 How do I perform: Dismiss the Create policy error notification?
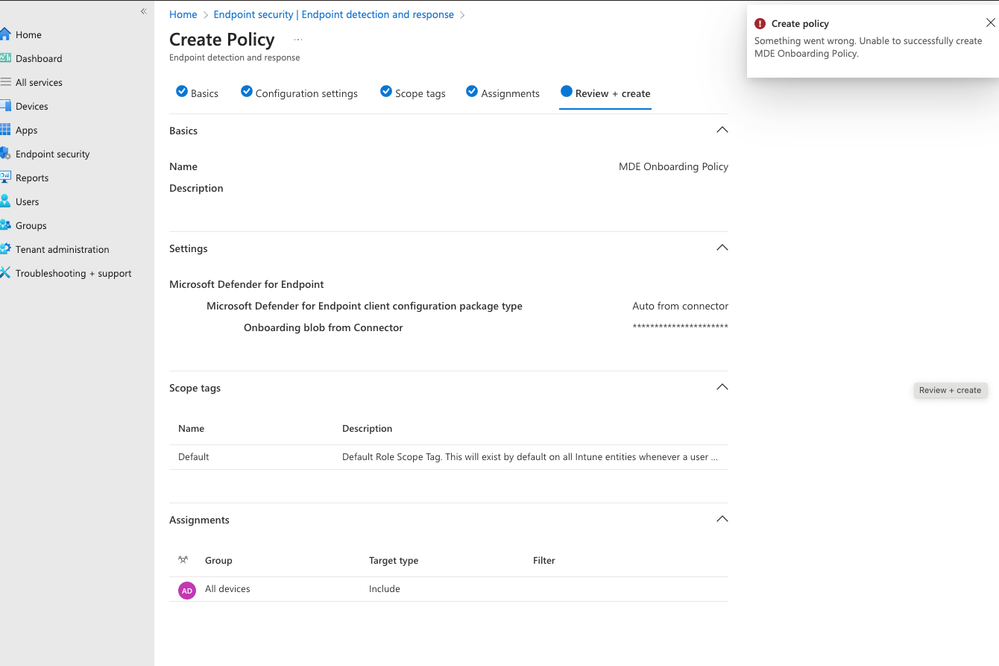(990, 23)
